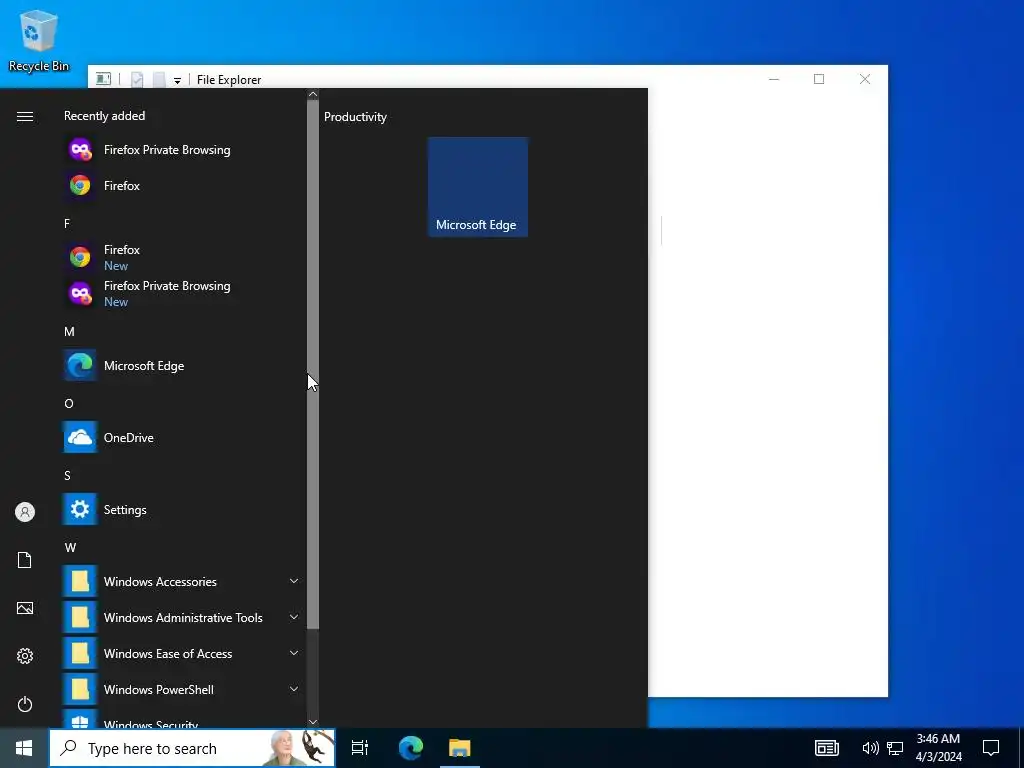Screen dimensions: 1024x768
Task: Open the user account icon in Start sidebar
Action: [25, 512]
